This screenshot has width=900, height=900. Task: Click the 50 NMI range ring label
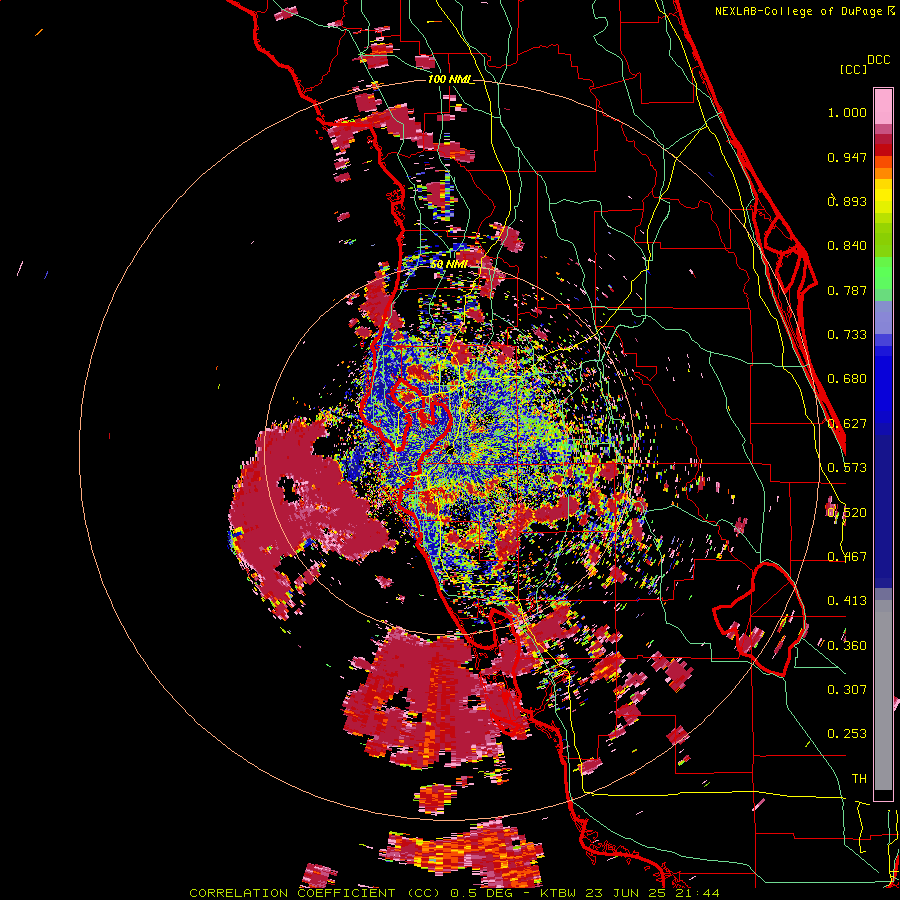coord(448,264)
